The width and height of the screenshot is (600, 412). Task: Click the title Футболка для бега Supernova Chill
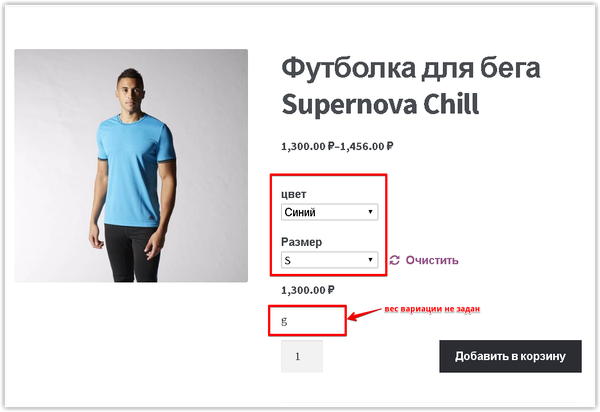pyautogui.click(x=411, y=86)
